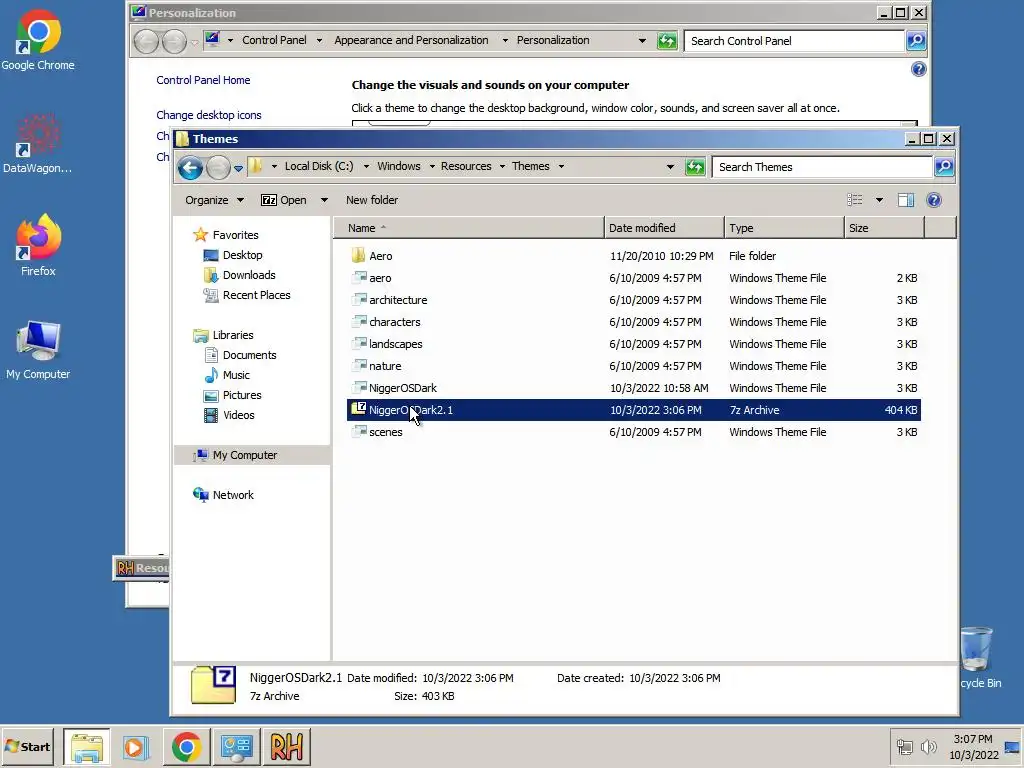Image resolution: width=1024 pixels, height=768 pixels.
Task: Select Google Chrome desktop shortcut
Action: click(x=38, y=40)
